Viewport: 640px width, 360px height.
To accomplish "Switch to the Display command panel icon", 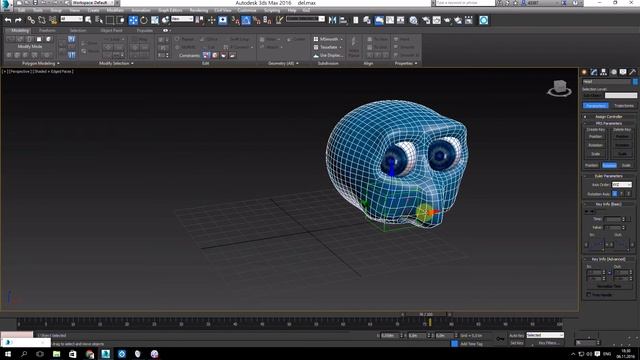I will click(x=623, y=72).
